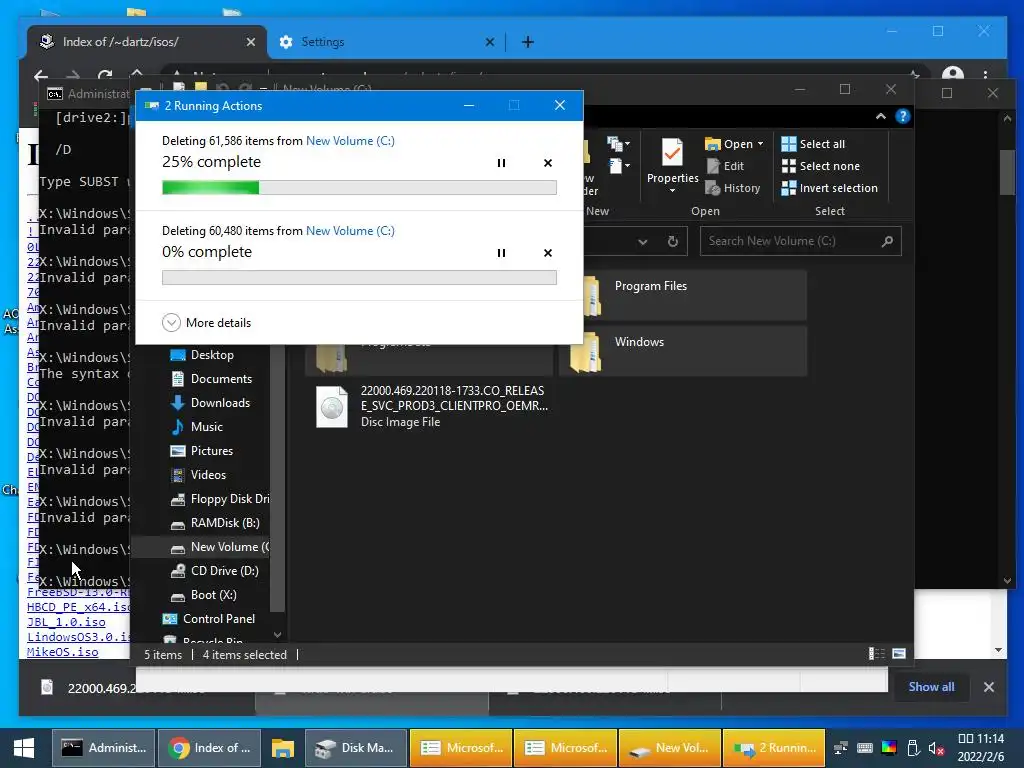Image resolution: width=1024 pixels, height=768 pixels.
Task: Click Edit in the ribbon
Action: [x=726, y=166]
